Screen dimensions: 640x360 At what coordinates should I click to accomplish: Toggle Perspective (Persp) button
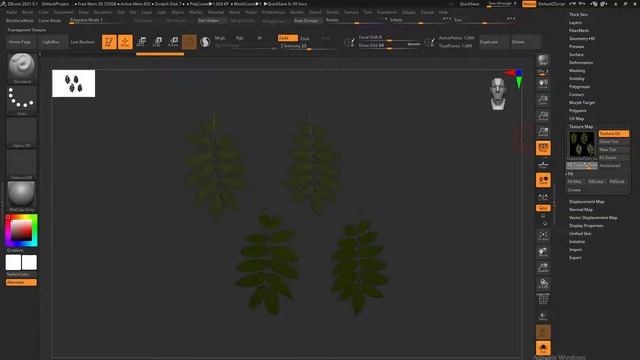[543, 148]
